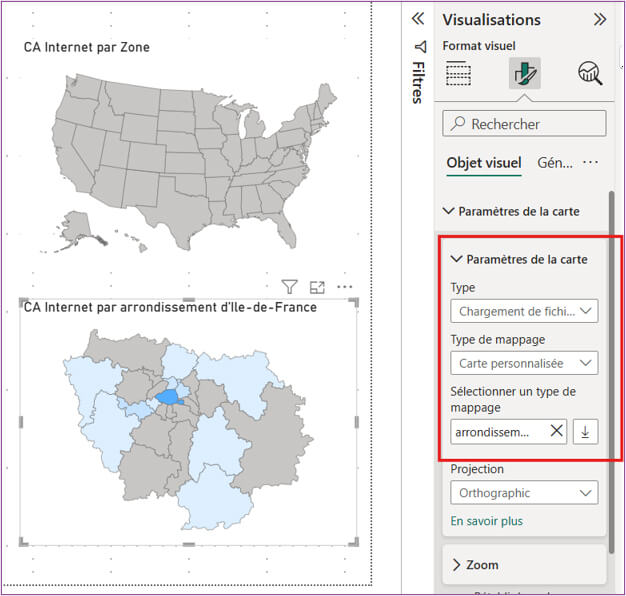Open the build visual fields icon
Image resolution: width=626 pixels, height=596 pixels.
point(458,73)
